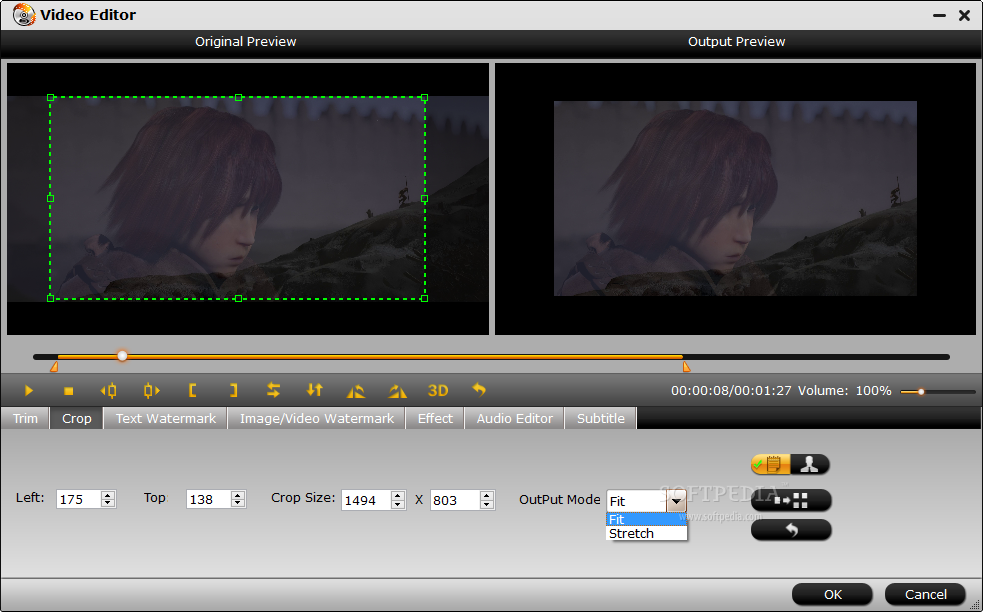Set trim end with right bracket

point(233,391)
